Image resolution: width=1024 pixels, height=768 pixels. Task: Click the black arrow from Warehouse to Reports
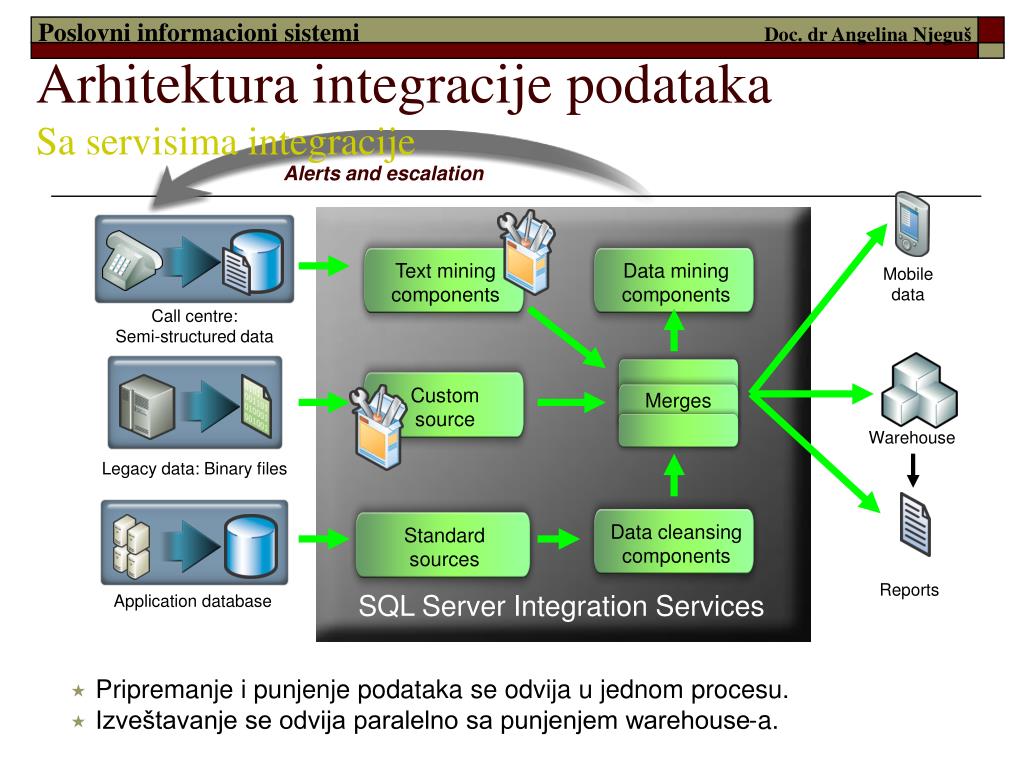click(913, 470)
